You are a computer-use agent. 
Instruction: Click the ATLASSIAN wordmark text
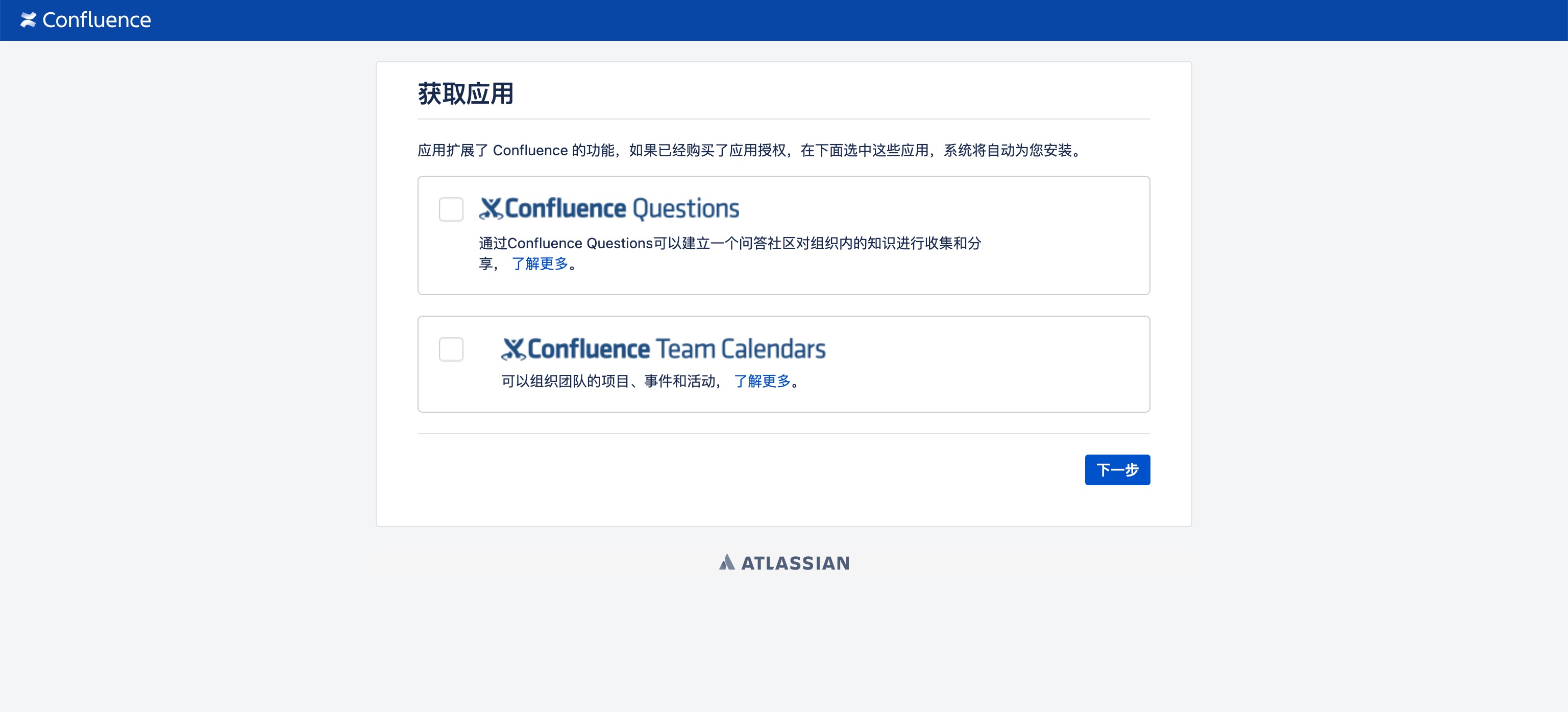coord(795,563)
